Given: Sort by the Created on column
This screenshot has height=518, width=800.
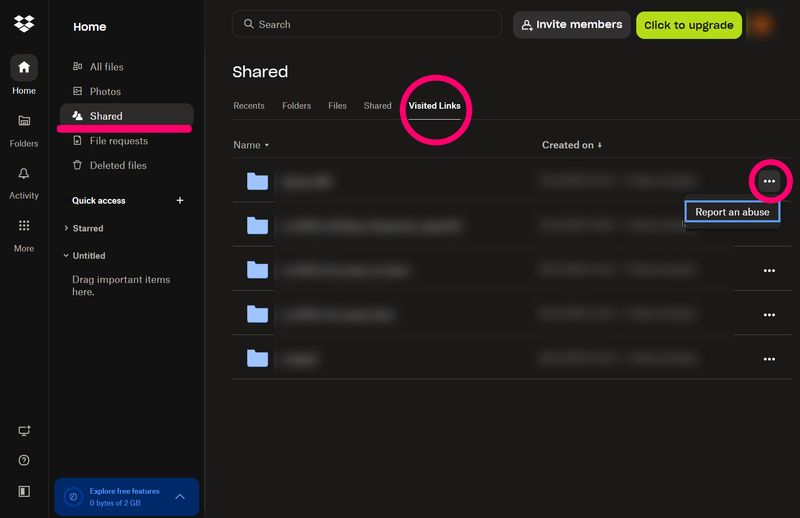Looking at the screenshot, I should coord(572,145).
